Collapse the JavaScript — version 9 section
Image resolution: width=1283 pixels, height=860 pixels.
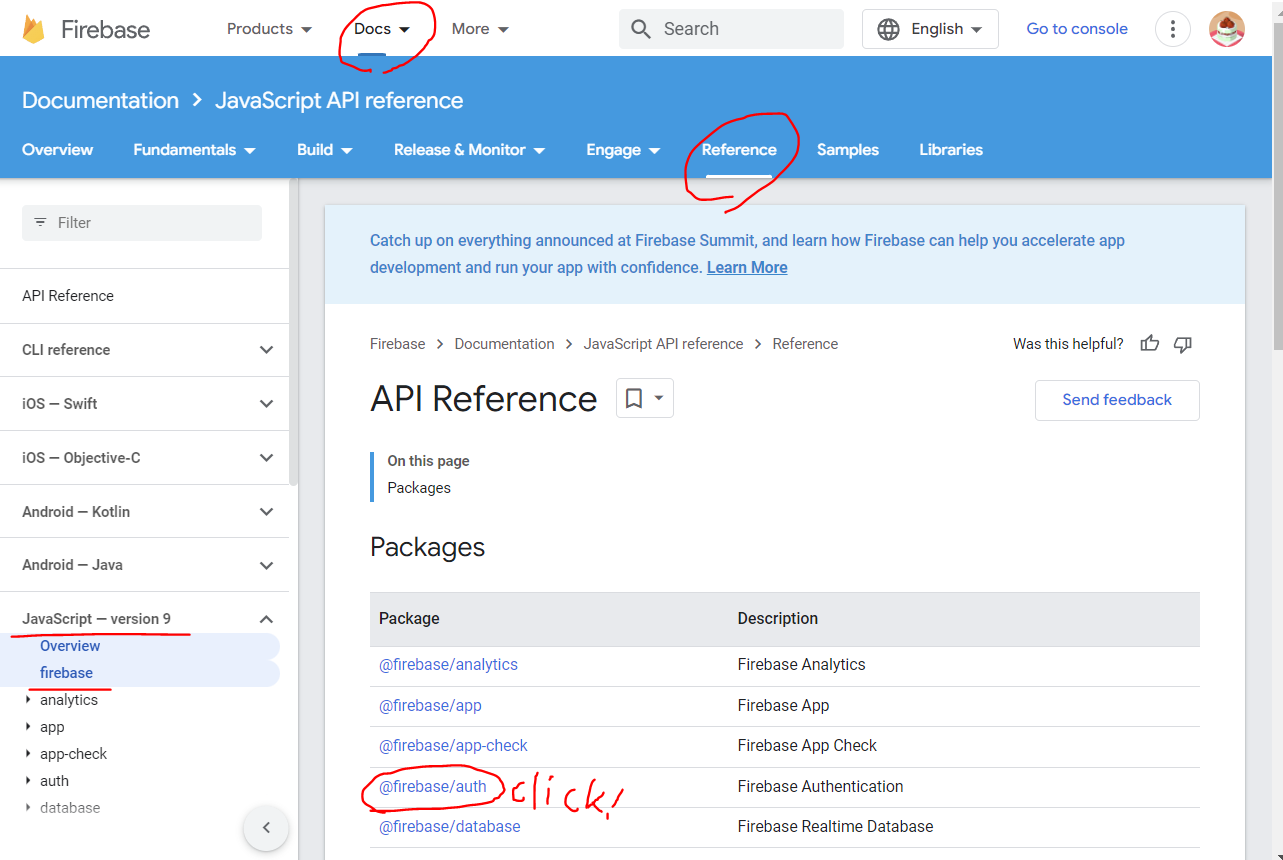click(x=266, y=620)
